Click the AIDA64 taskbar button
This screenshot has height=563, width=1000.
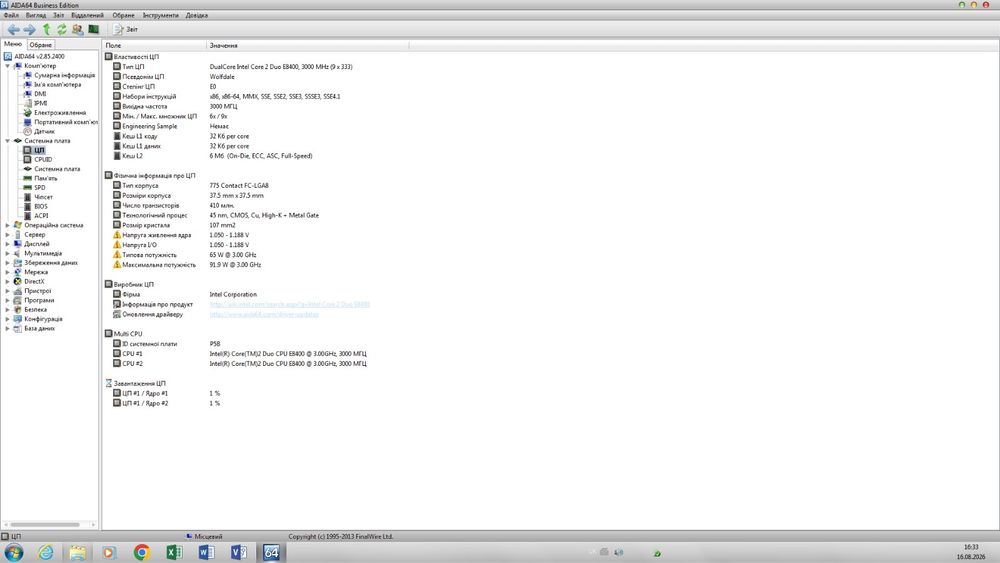pyautogui.click(x=271, y=552)
